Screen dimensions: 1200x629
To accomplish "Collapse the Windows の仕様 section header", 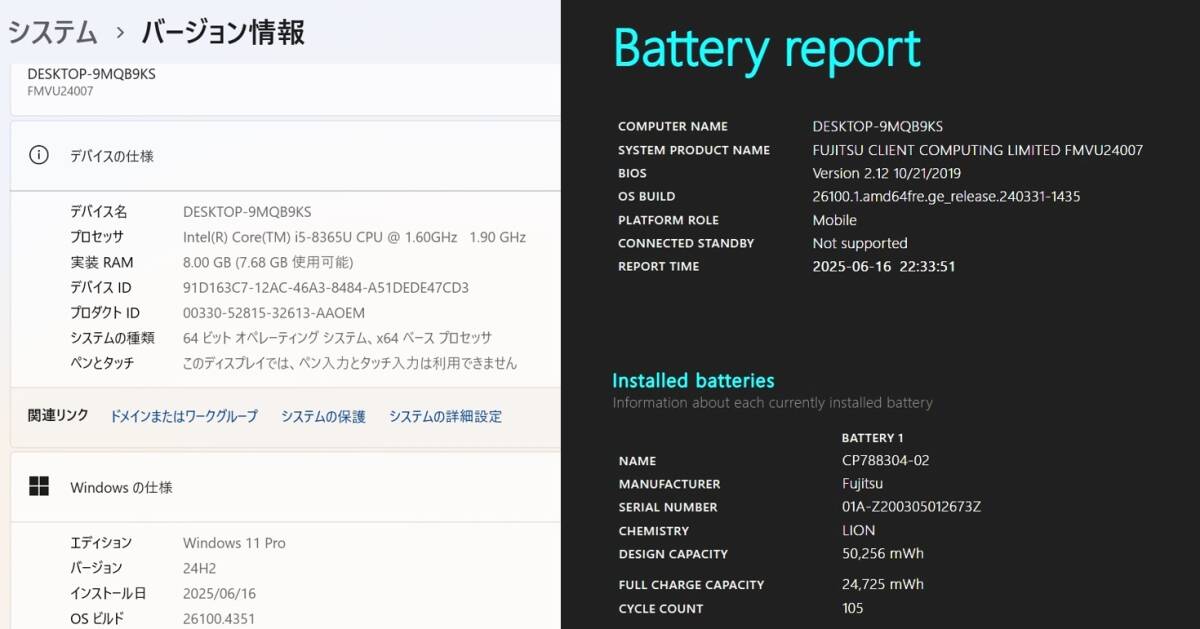I will pos(285,487).
